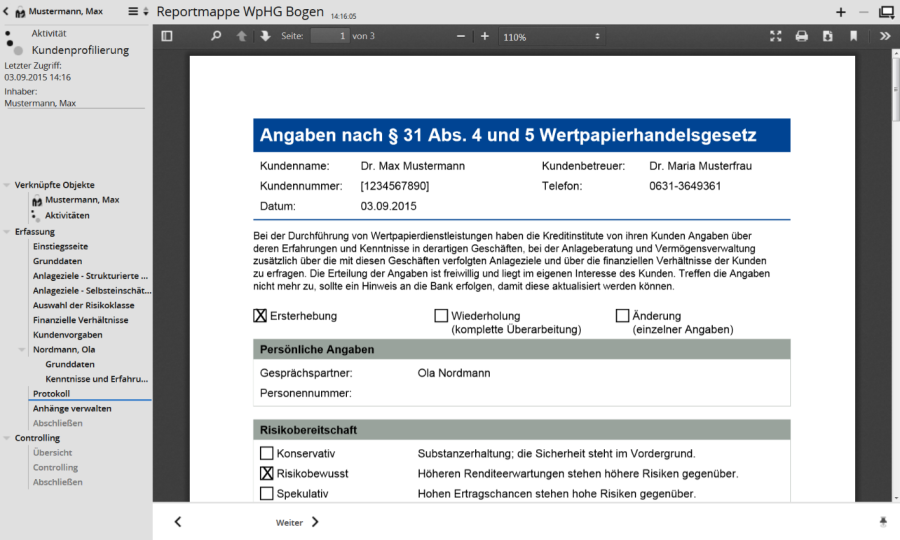Open Anhänge verwalten step
Viewport: 900px width, 540px height.
[x=72, y=408]
